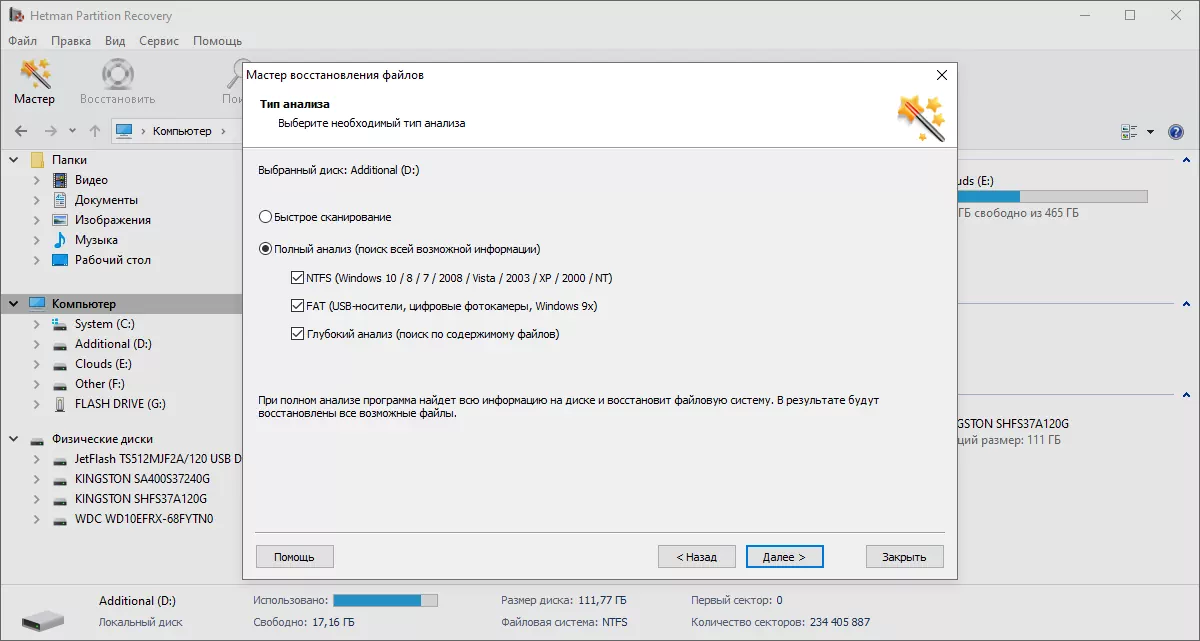Expand the Видео folder tree node
Image resolution: width=1200 pixels, height=641 pixels.
(37, 180)
